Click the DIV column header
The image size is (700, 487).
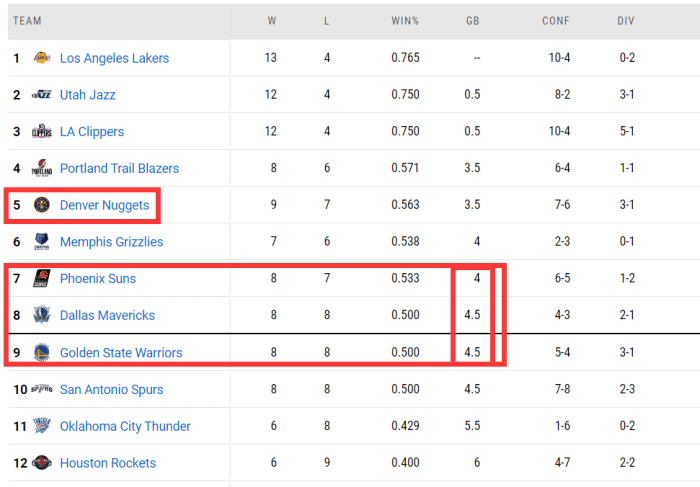pyautogui.click(x=626, y=21)
